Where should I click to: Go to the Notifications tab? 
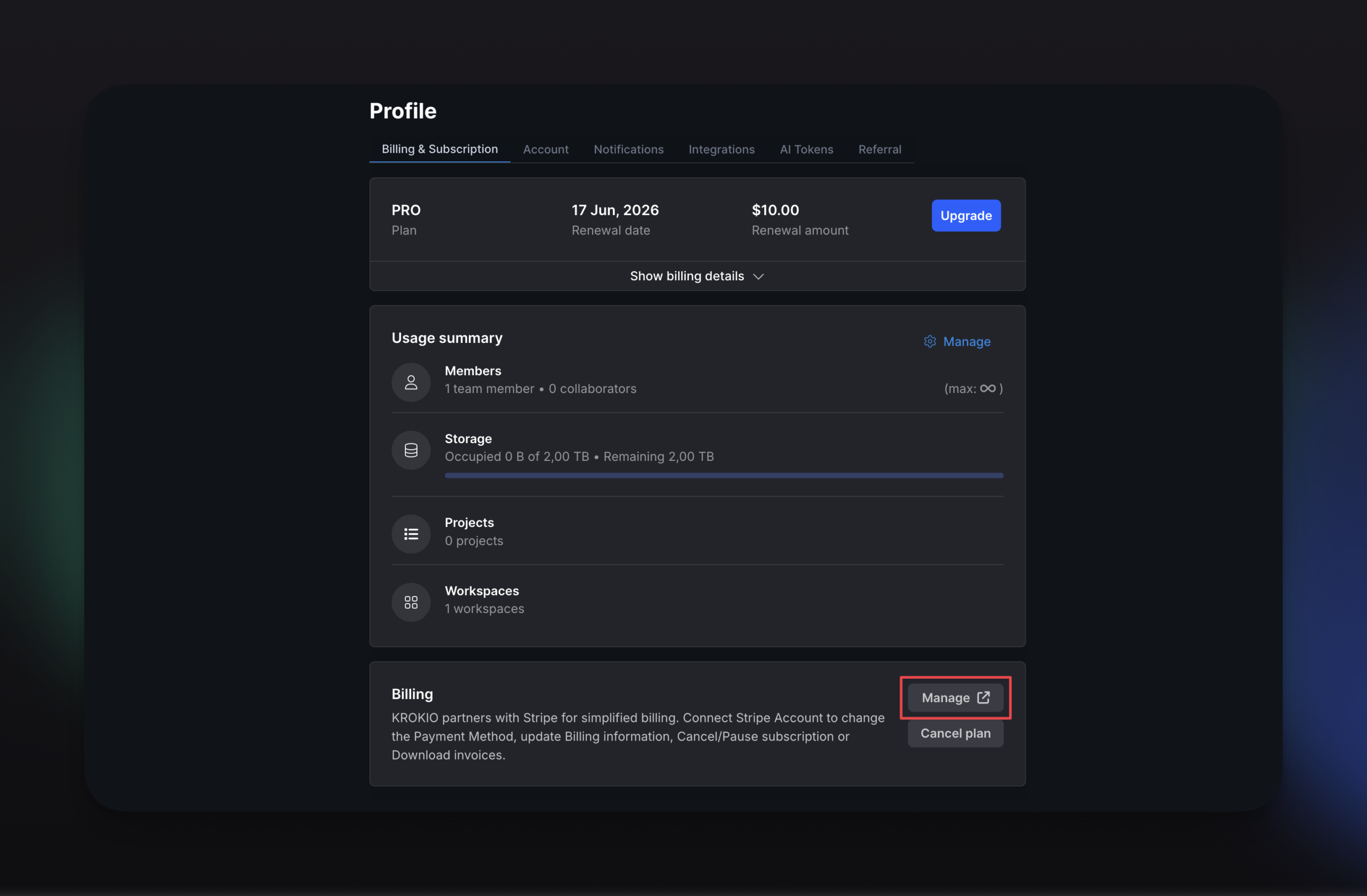[628, 149]
